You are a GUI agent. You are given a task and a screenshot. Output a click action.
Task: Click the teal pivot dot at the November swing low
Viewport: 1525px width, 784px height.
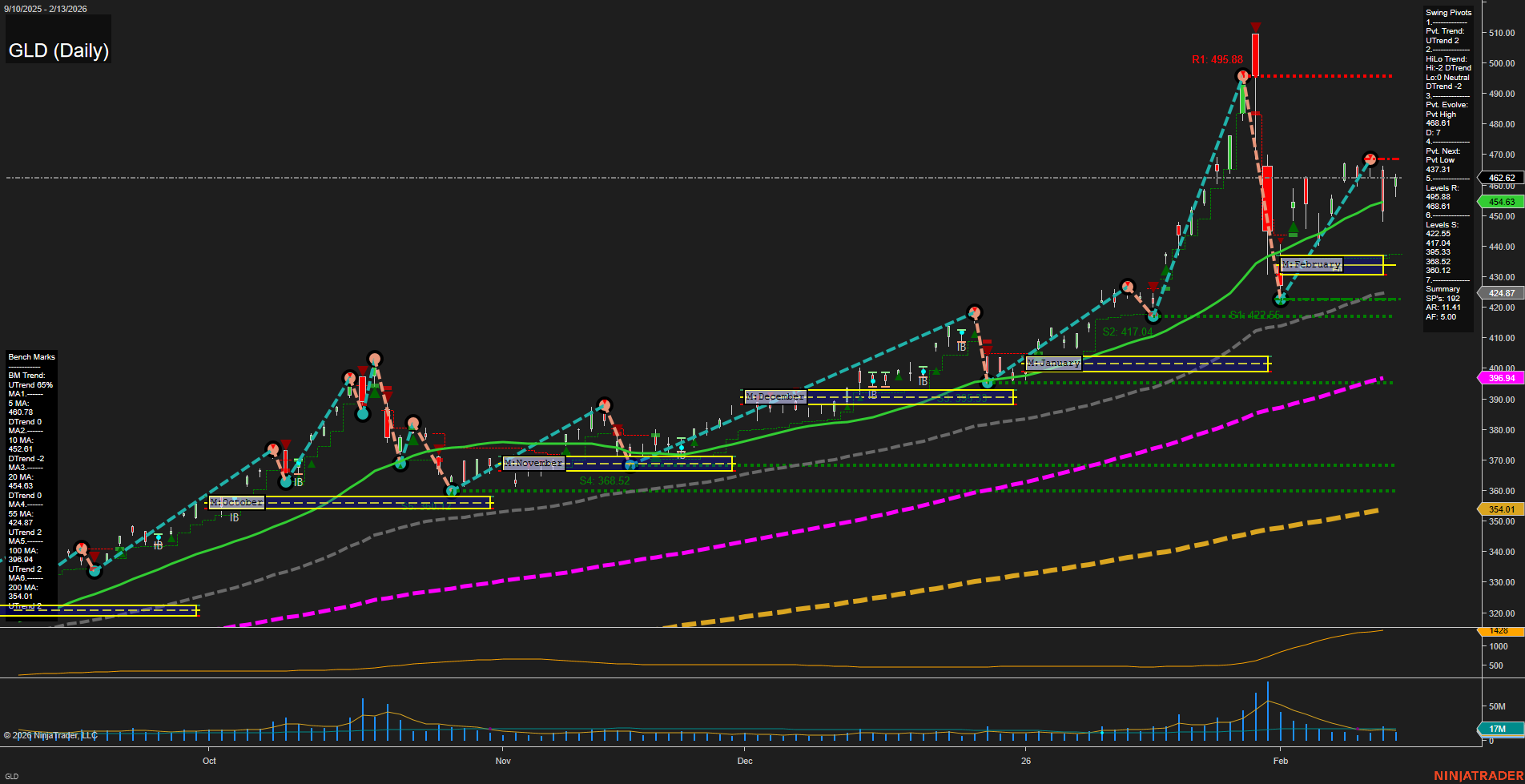click(453, 490)
